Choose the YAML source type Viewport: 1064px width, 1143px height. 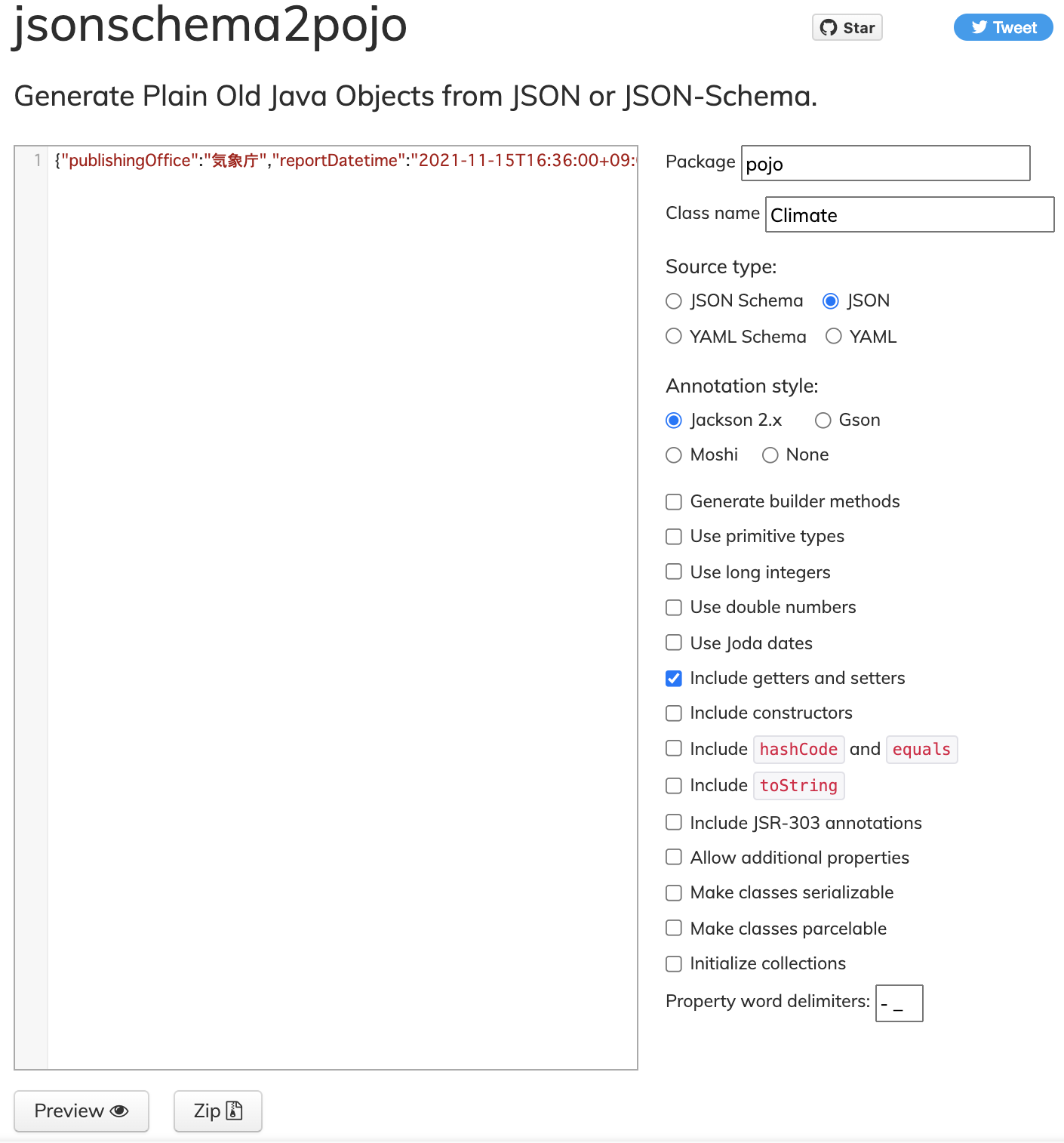(834, 336)
